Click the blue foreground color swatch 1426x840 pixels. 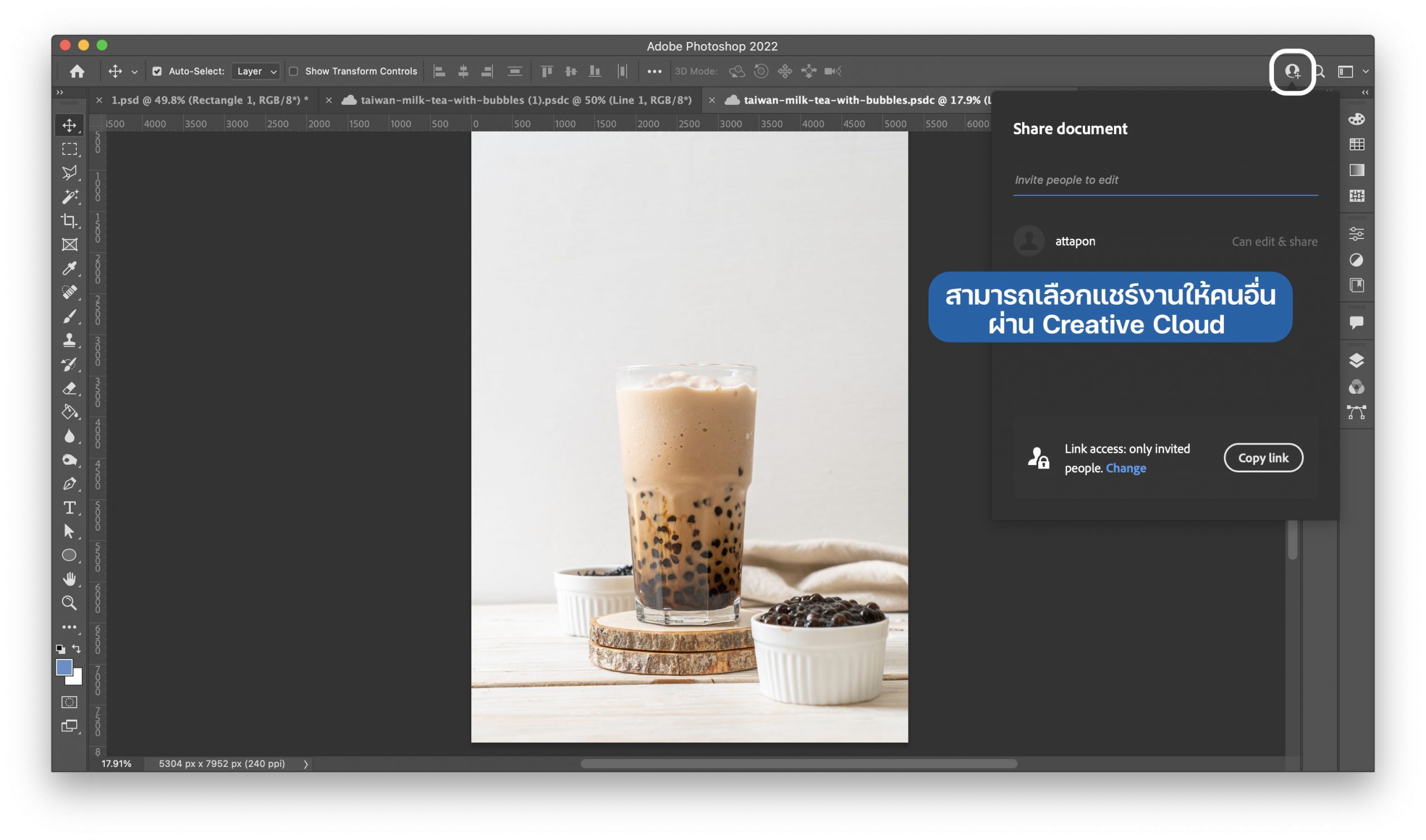[64, 667]
